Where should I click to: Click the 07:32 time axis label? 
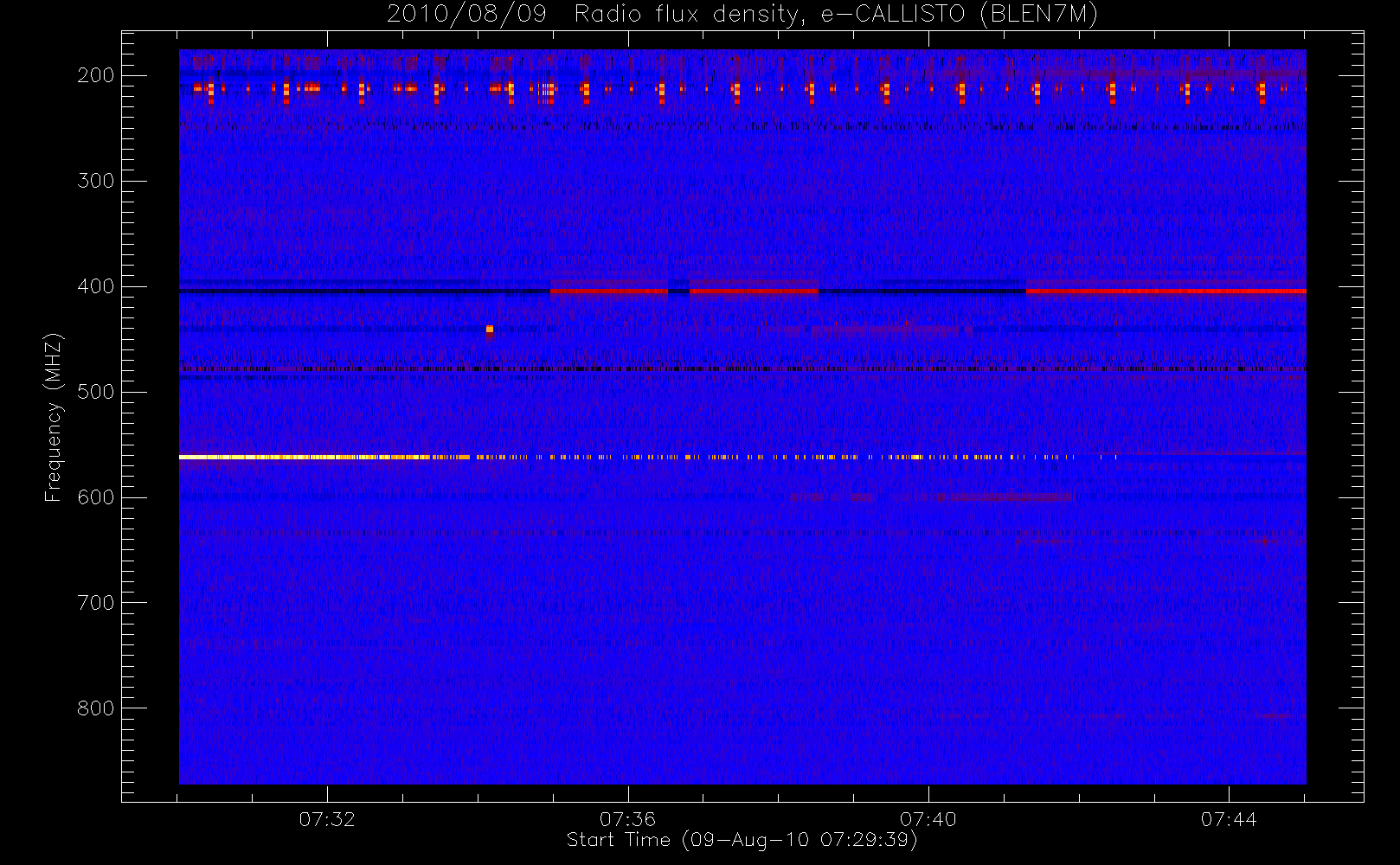(x=327, y=819)
